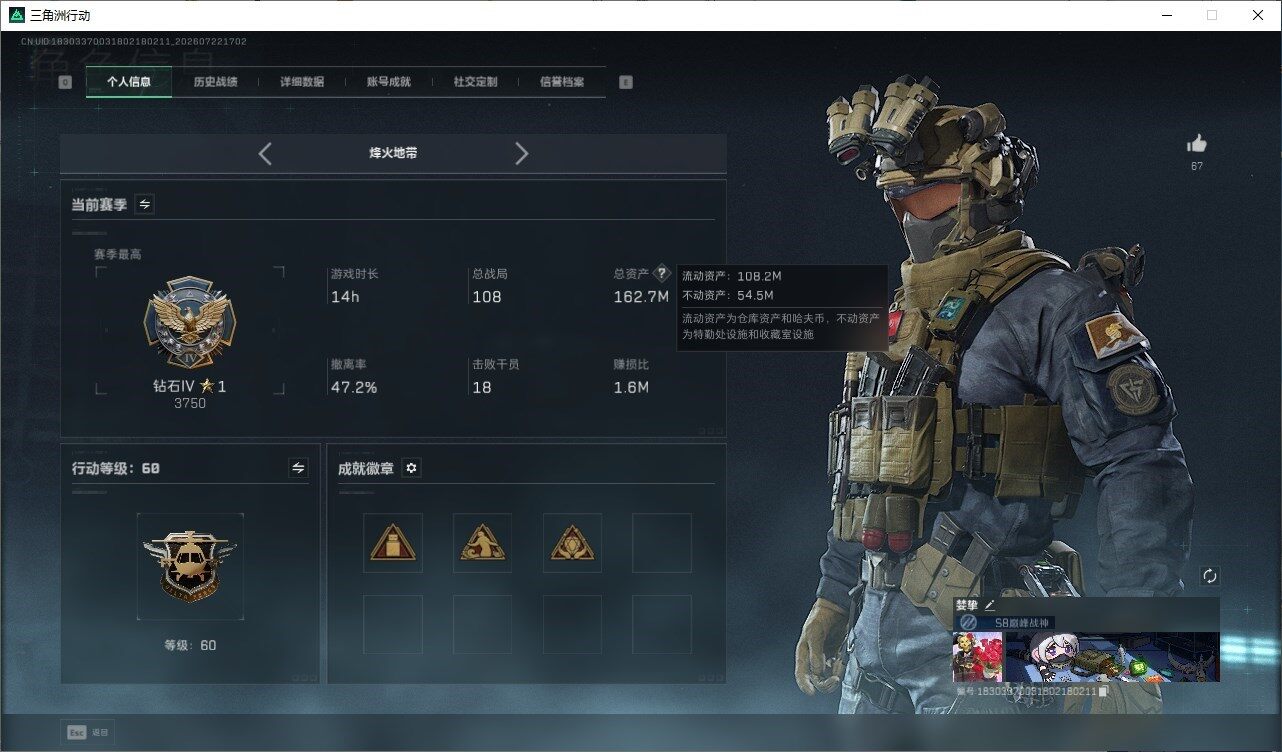Toggle the 行动等级 swap icon
This screenshot has height=752, width=1282.
(x=298, y=468)
